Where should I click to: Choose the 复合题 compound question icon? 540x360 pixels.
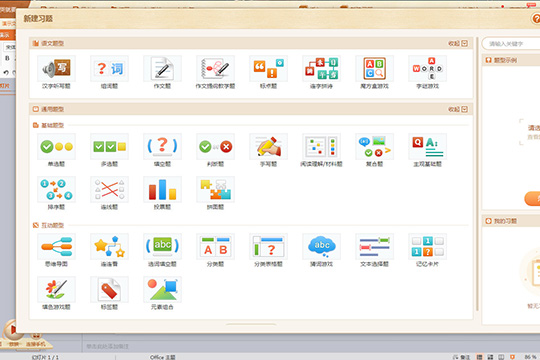tap(374, 147)
